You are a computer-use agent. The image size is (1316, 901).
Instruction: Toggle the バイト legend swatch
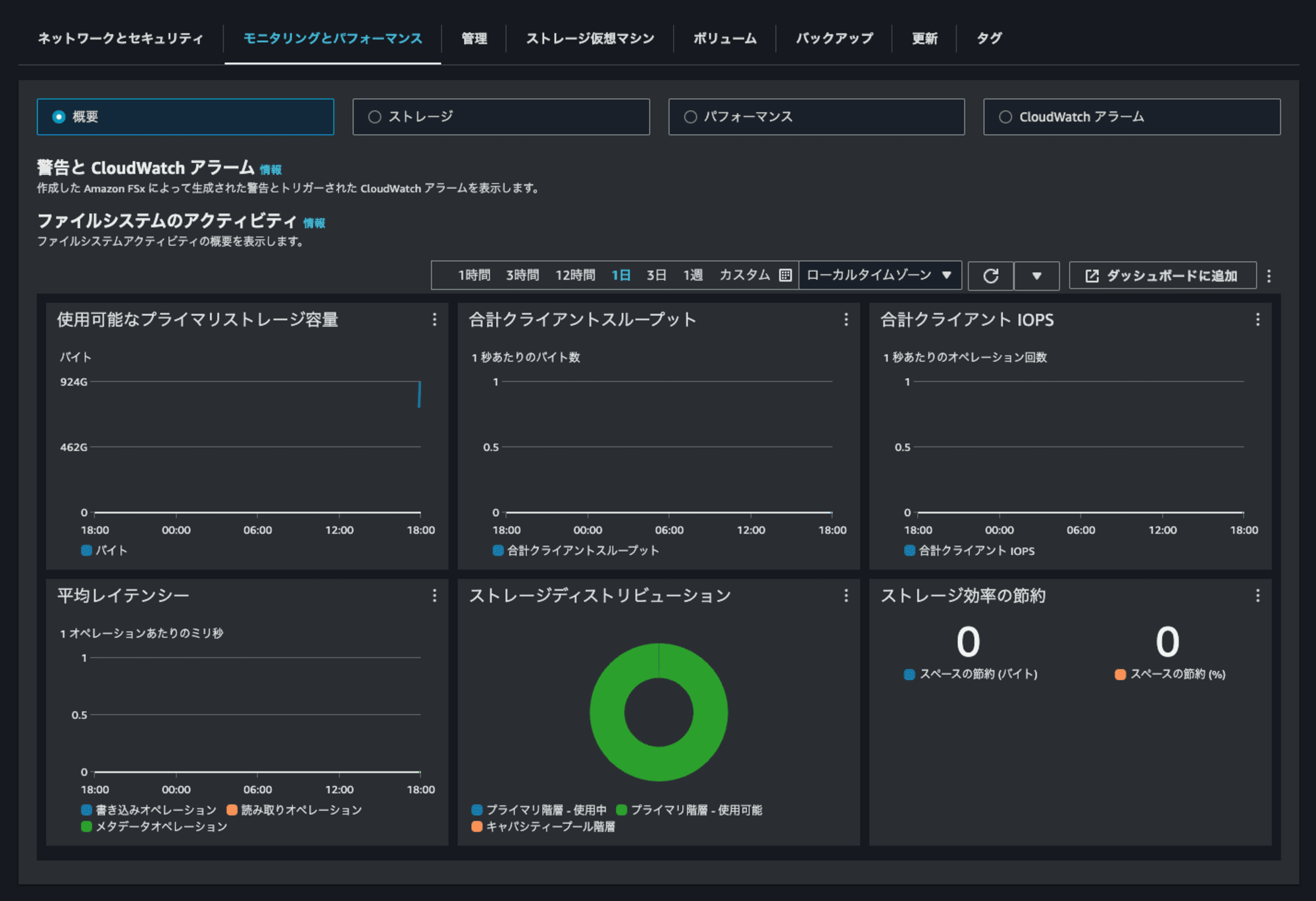click(x=86, y=550)
